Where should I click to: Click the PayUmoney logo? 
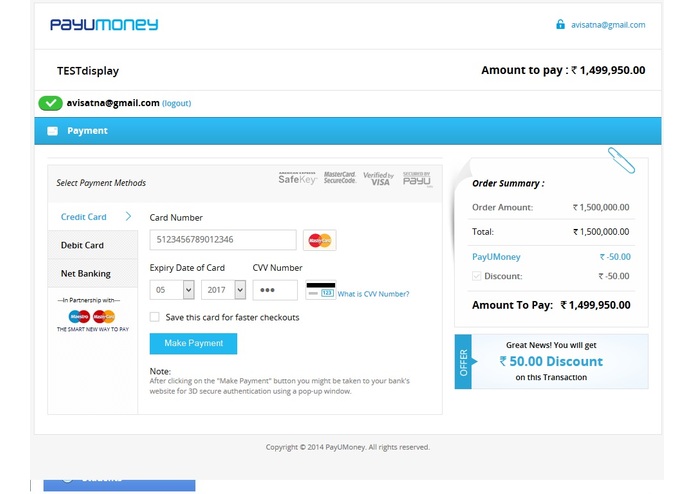[x=104, y=24]
